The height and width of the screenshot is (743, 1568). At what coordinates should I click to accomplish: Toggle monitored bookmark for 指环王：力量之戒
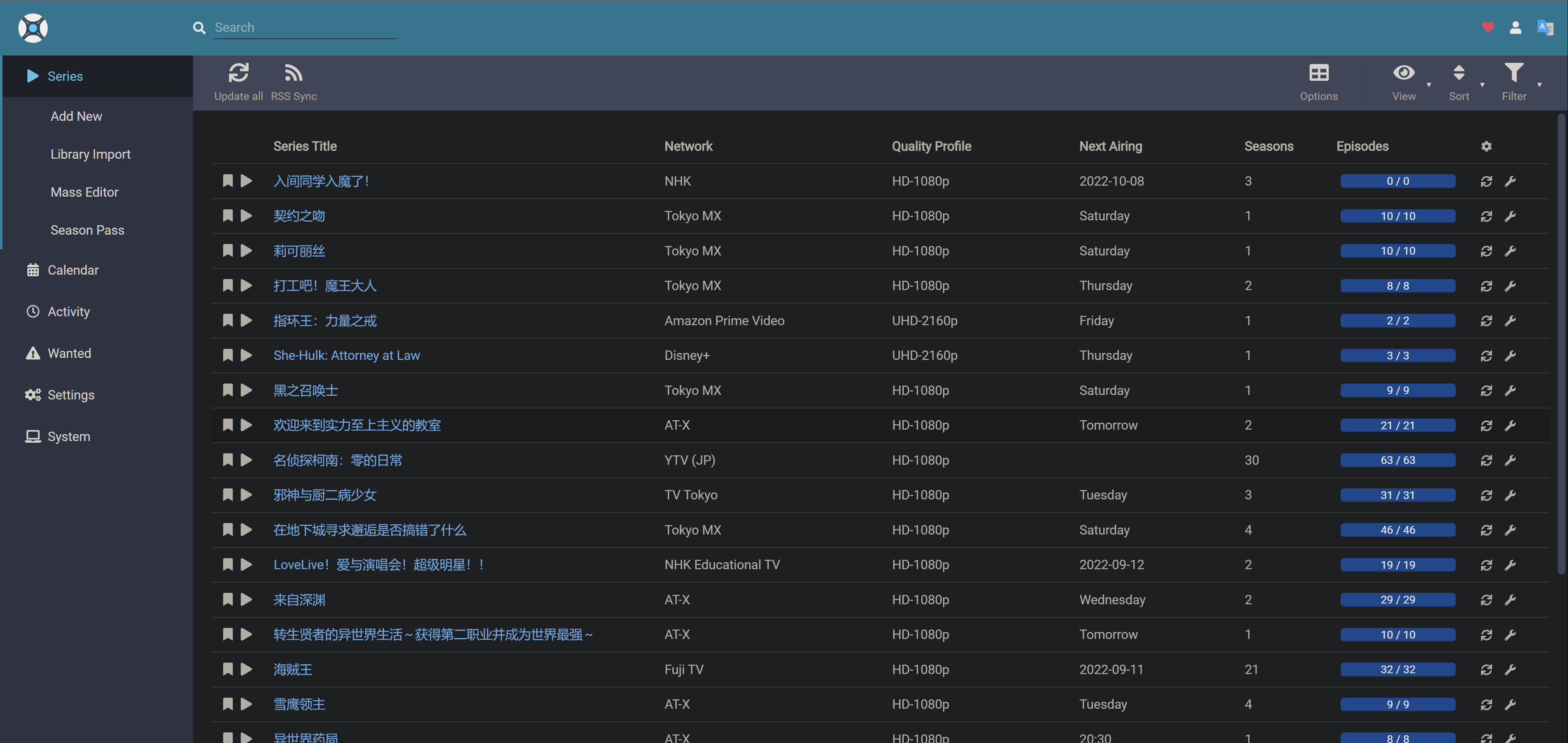tap(228, 320)
